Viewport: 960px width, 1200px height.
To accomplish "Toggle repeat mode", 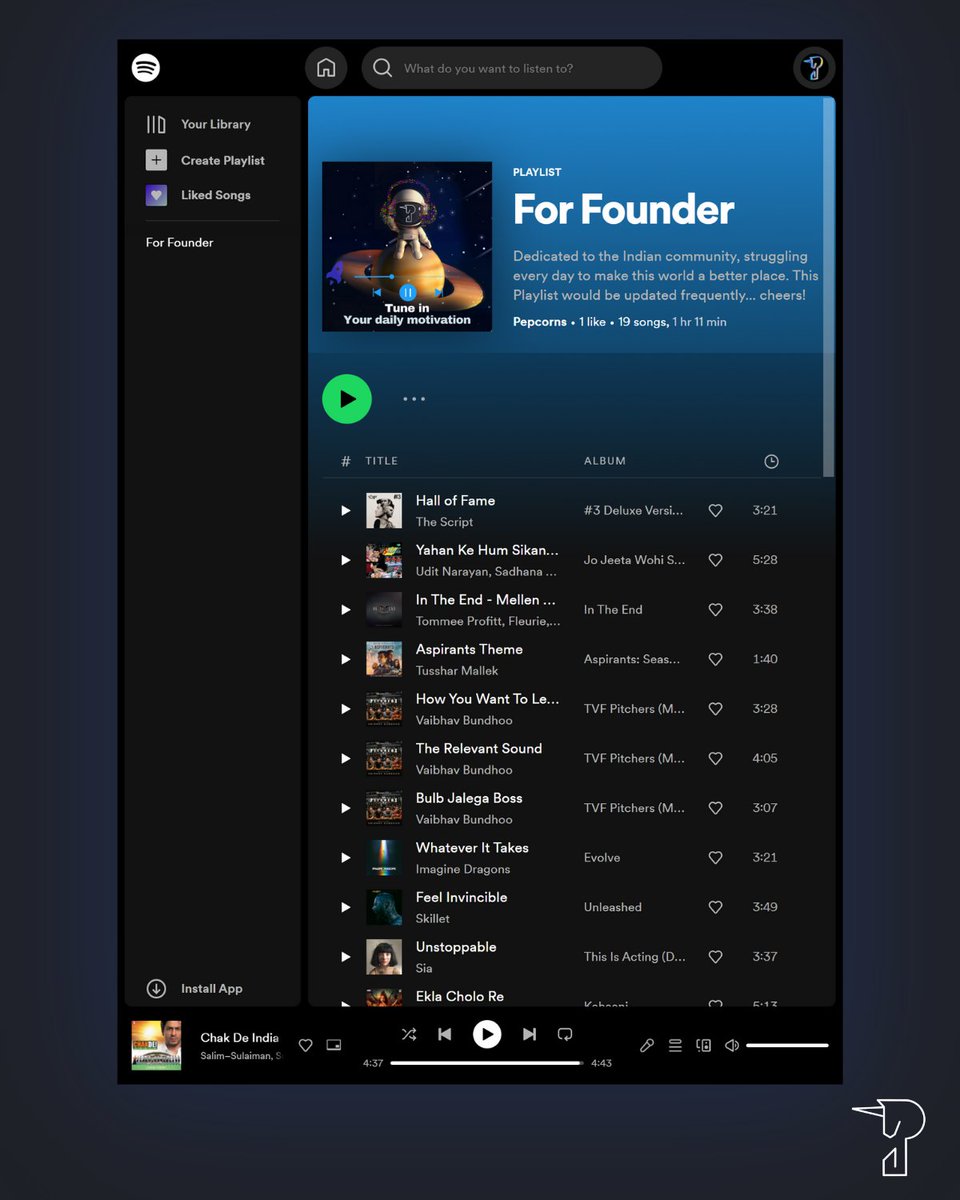I will coord(565,1034).
